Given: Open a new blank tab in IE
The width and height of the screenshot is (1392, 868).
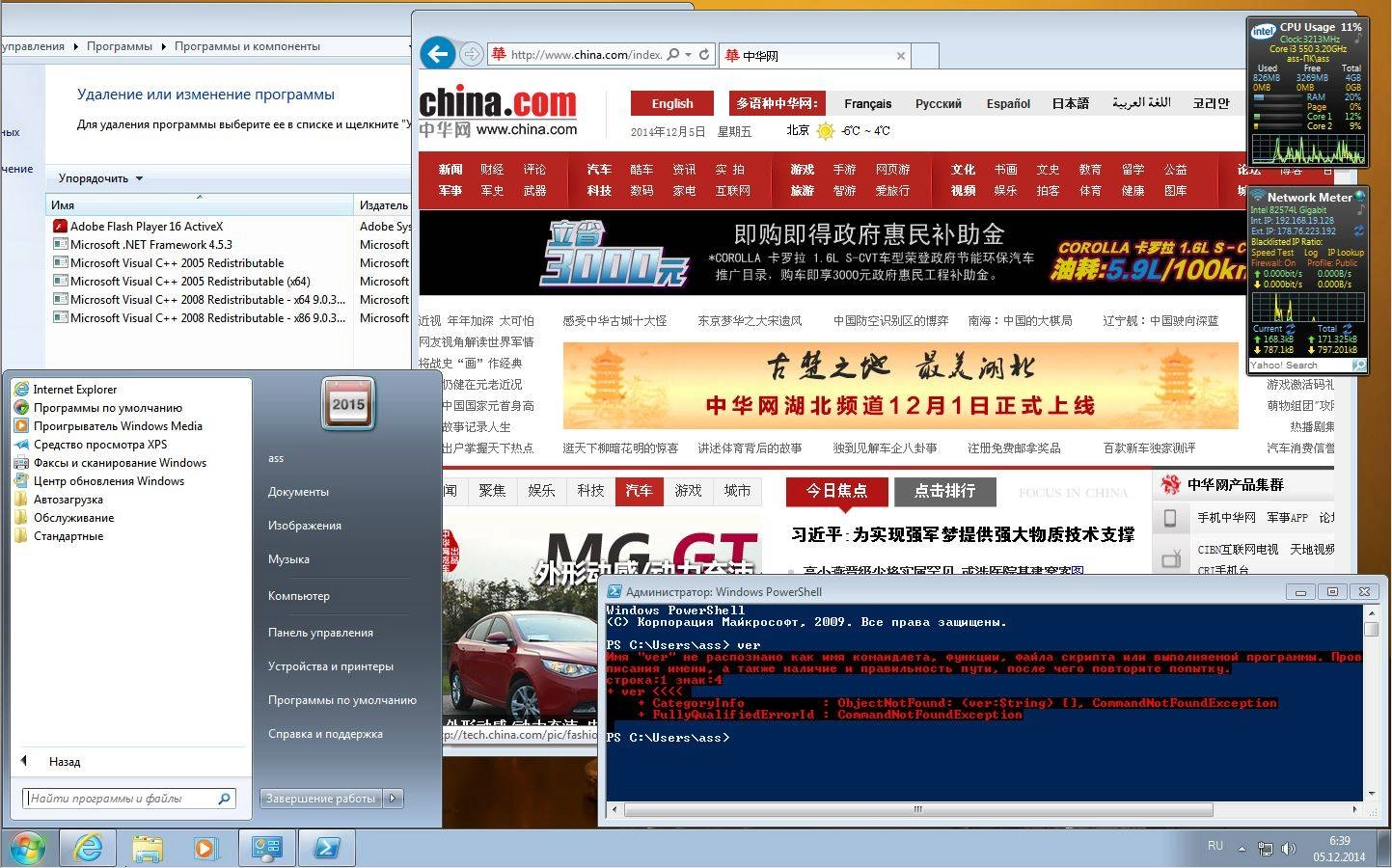Looking at the screenshot, I should (925, 55).
